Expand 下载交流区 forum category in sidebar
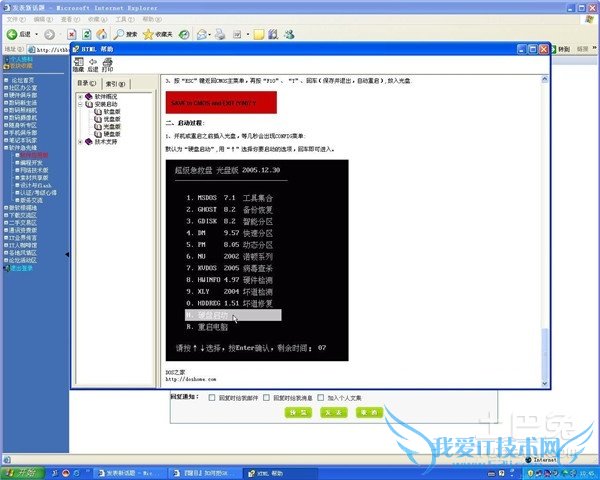The height and width of the screenshot is (480, 600). pyautogui.click(x=6, y=215)
